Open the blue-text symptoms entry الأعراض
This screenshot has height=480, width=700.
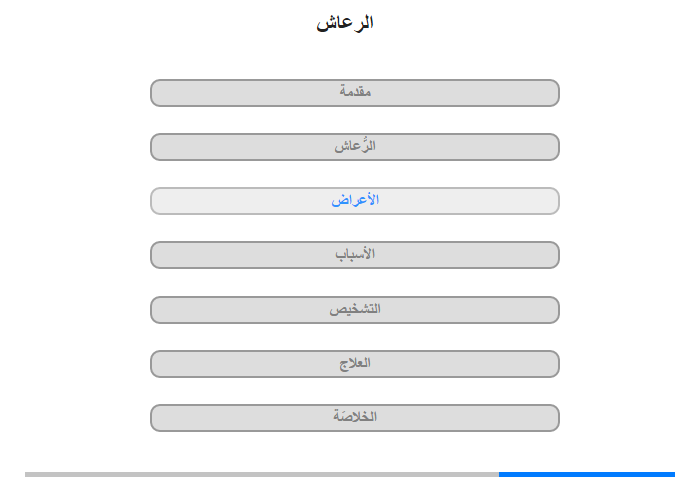point(355,201)
